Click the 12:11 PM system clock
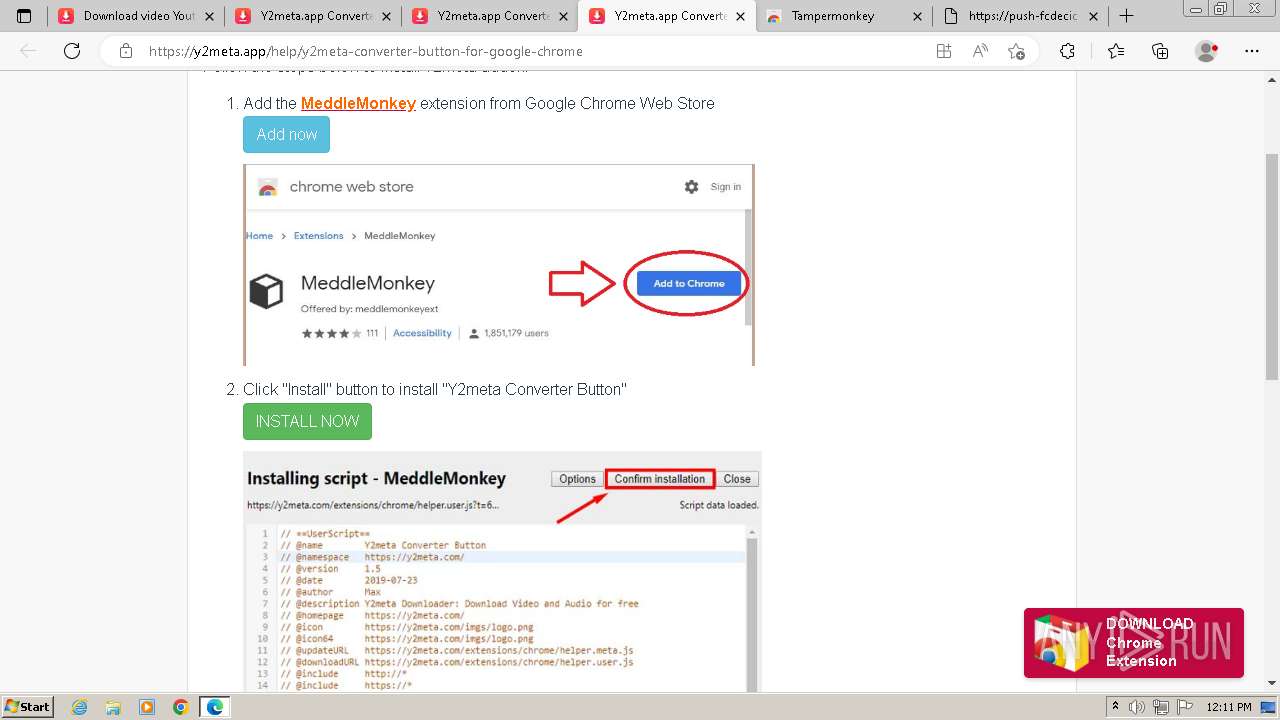This screenshot has width=1280, height=720. click(x=1228, y=707)
